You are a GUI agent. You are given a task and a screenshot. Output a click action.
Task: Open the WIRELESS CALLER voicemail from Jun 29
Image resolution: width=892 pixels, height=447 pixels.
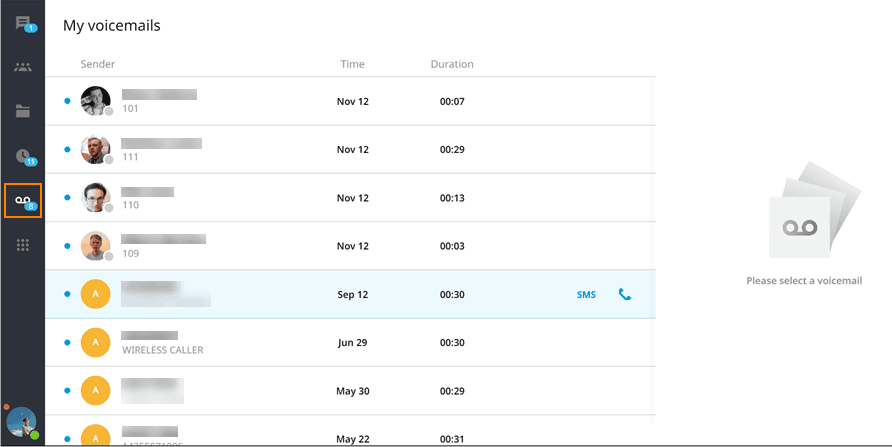pyautogui.click(x=350, y=342)
